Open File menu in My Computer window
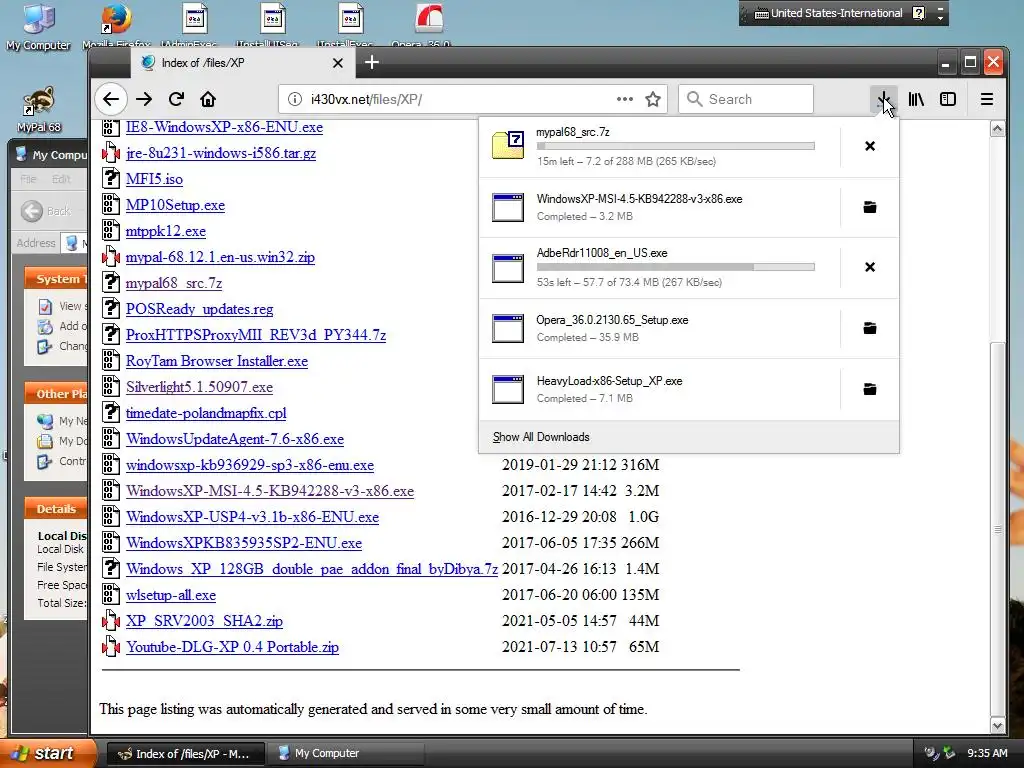 (x=28, y=179)
